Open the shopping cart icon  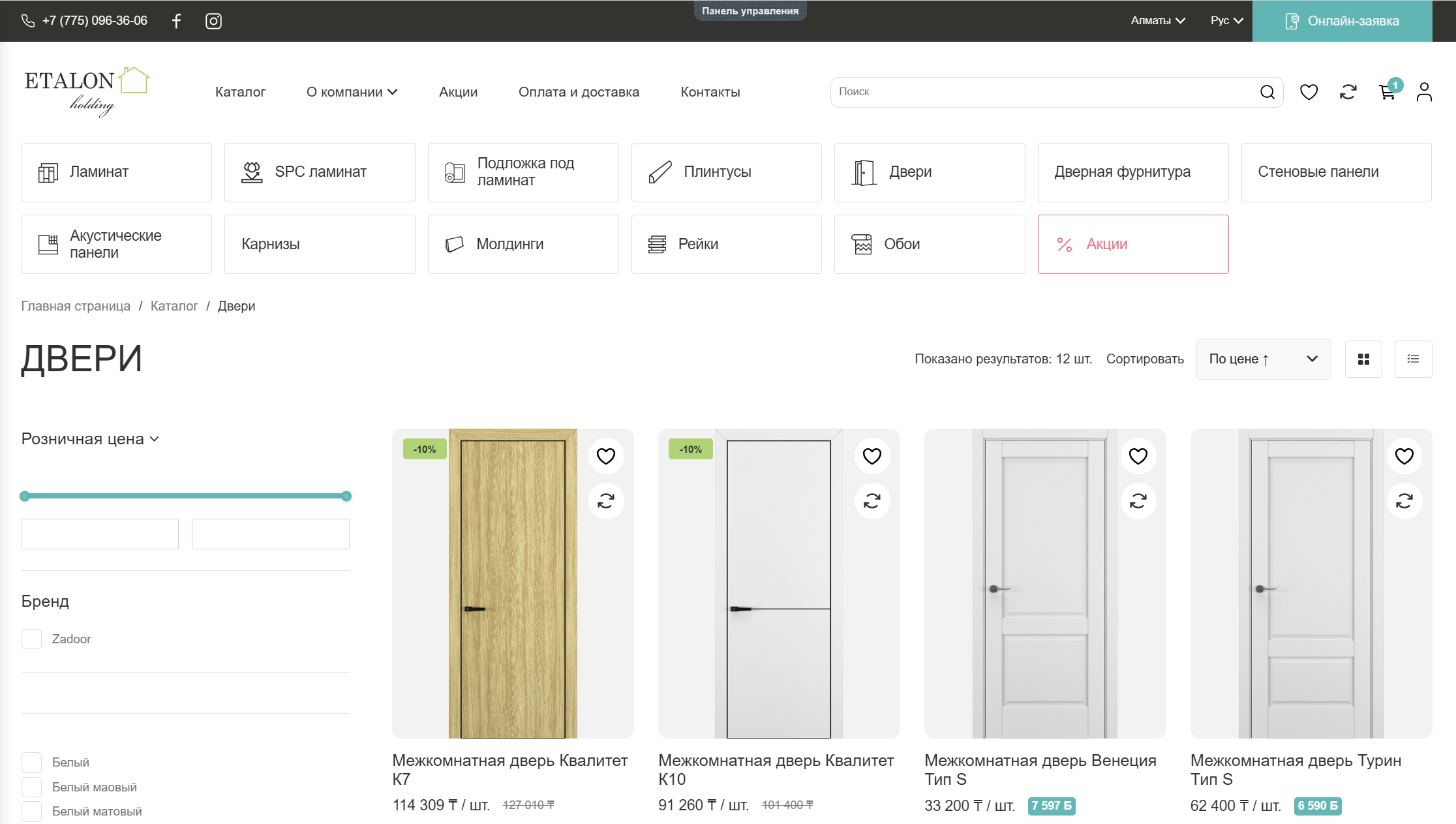(1387, 93)
